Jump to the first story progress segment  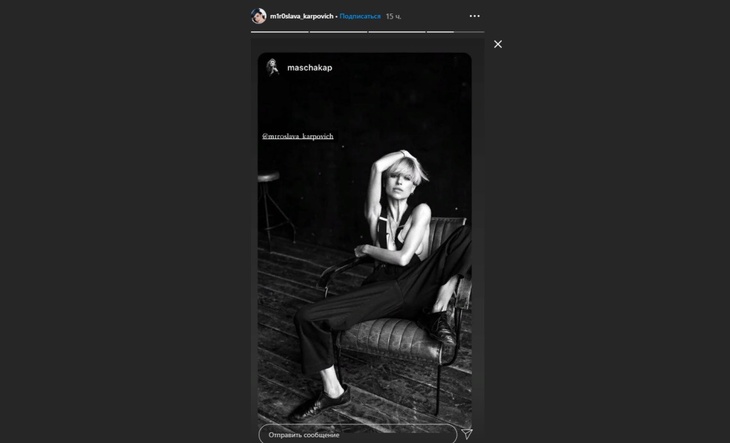(279, 32)
